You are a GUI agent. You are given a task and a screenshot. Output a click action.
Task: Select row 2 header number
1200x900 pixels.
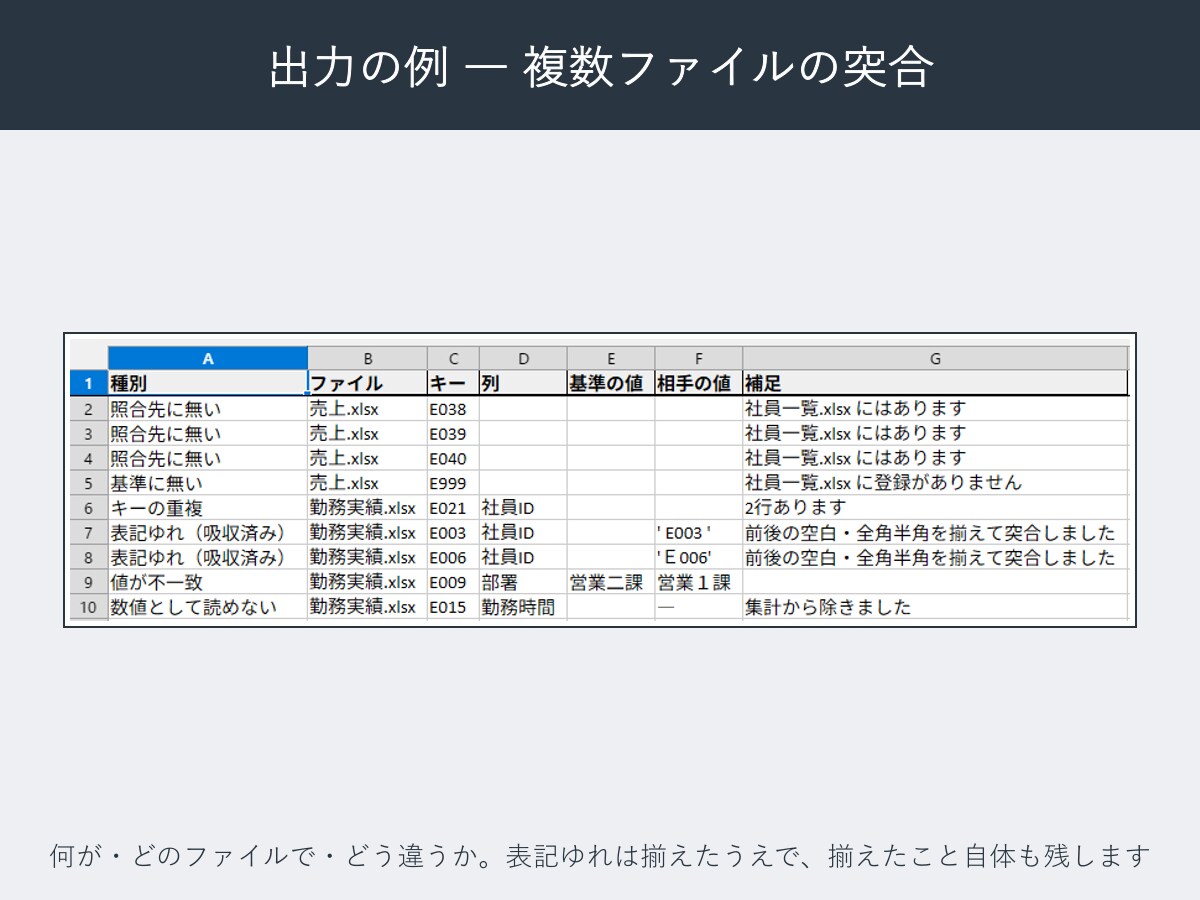[x=88, y=408]
